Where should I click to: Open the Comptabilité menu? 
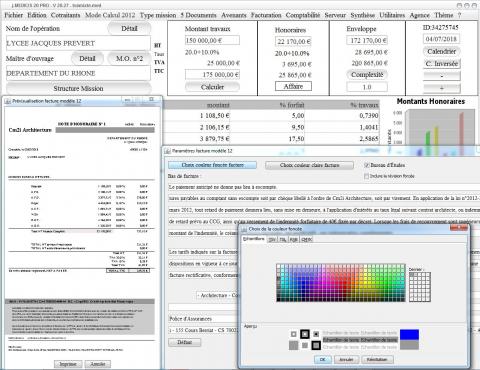tap(303, 15)
